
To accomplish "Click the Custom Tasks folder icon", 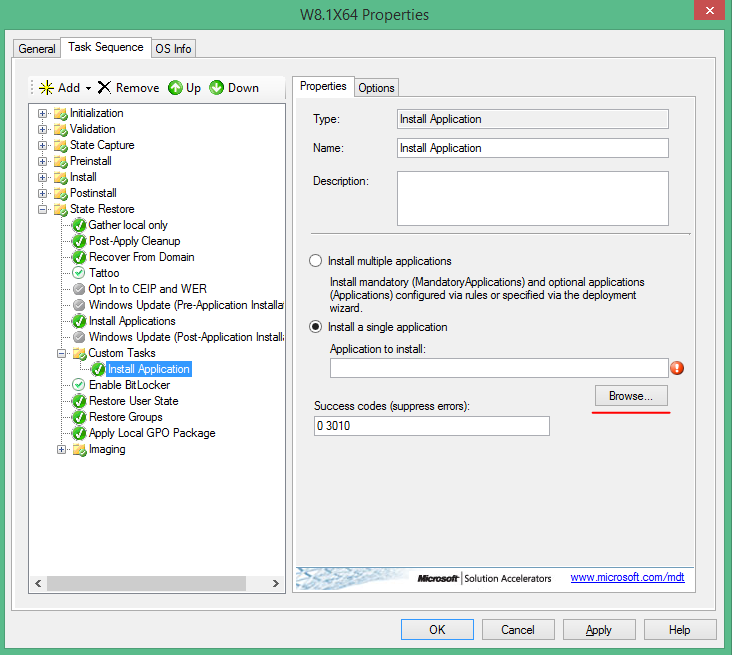I will pyautogui.click(x=78, y=353).
